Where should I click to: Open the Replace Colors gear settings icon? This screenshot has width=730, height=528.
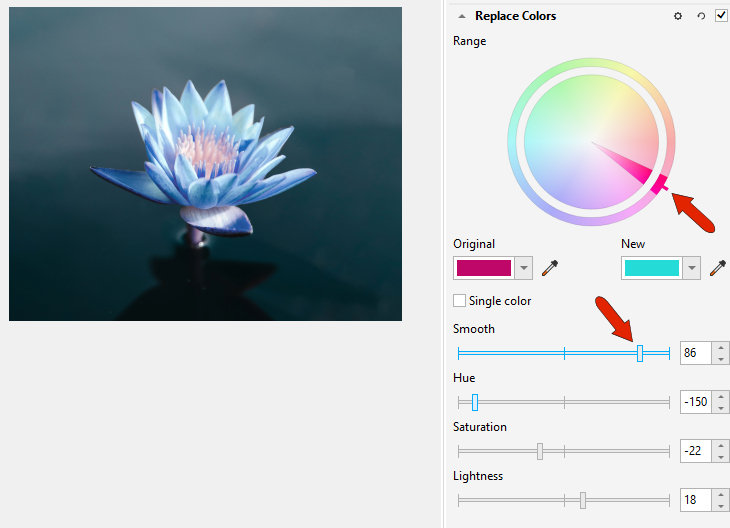(678, 16)
